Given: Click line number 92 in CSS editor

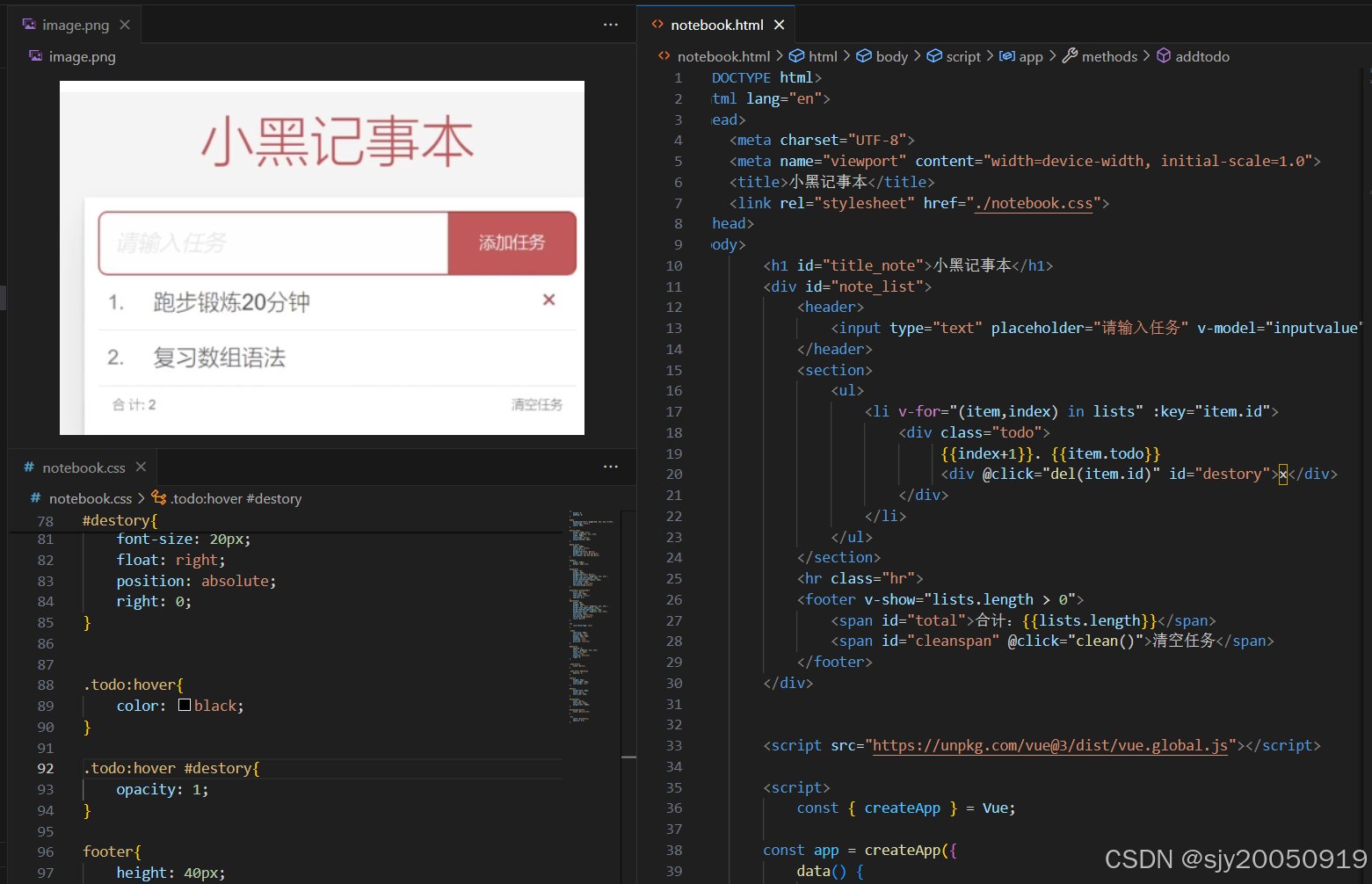Looking at the screenshot, I should click(46, 768).
